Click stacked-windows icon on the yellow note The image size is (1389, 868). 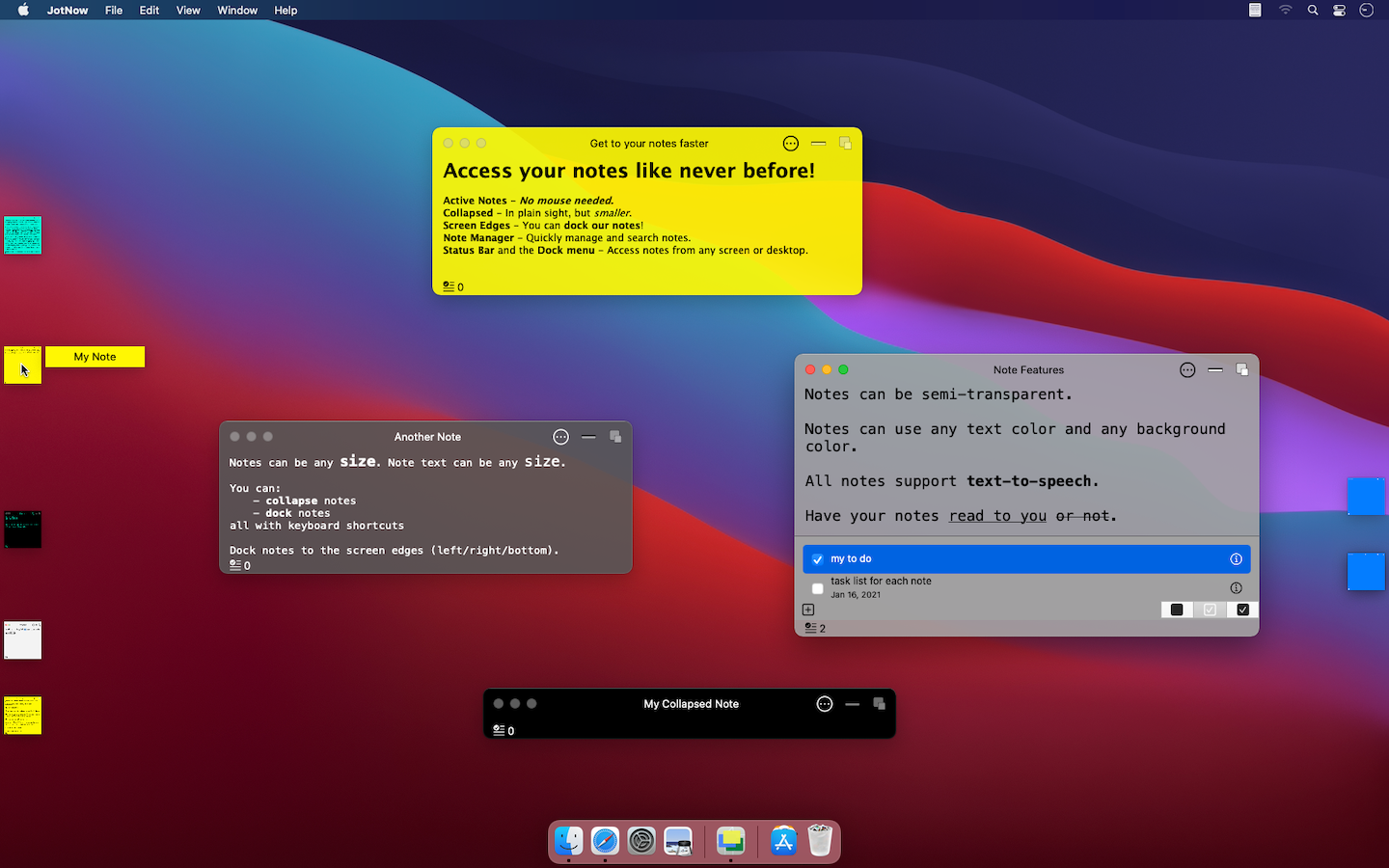(x=845, y=144)
